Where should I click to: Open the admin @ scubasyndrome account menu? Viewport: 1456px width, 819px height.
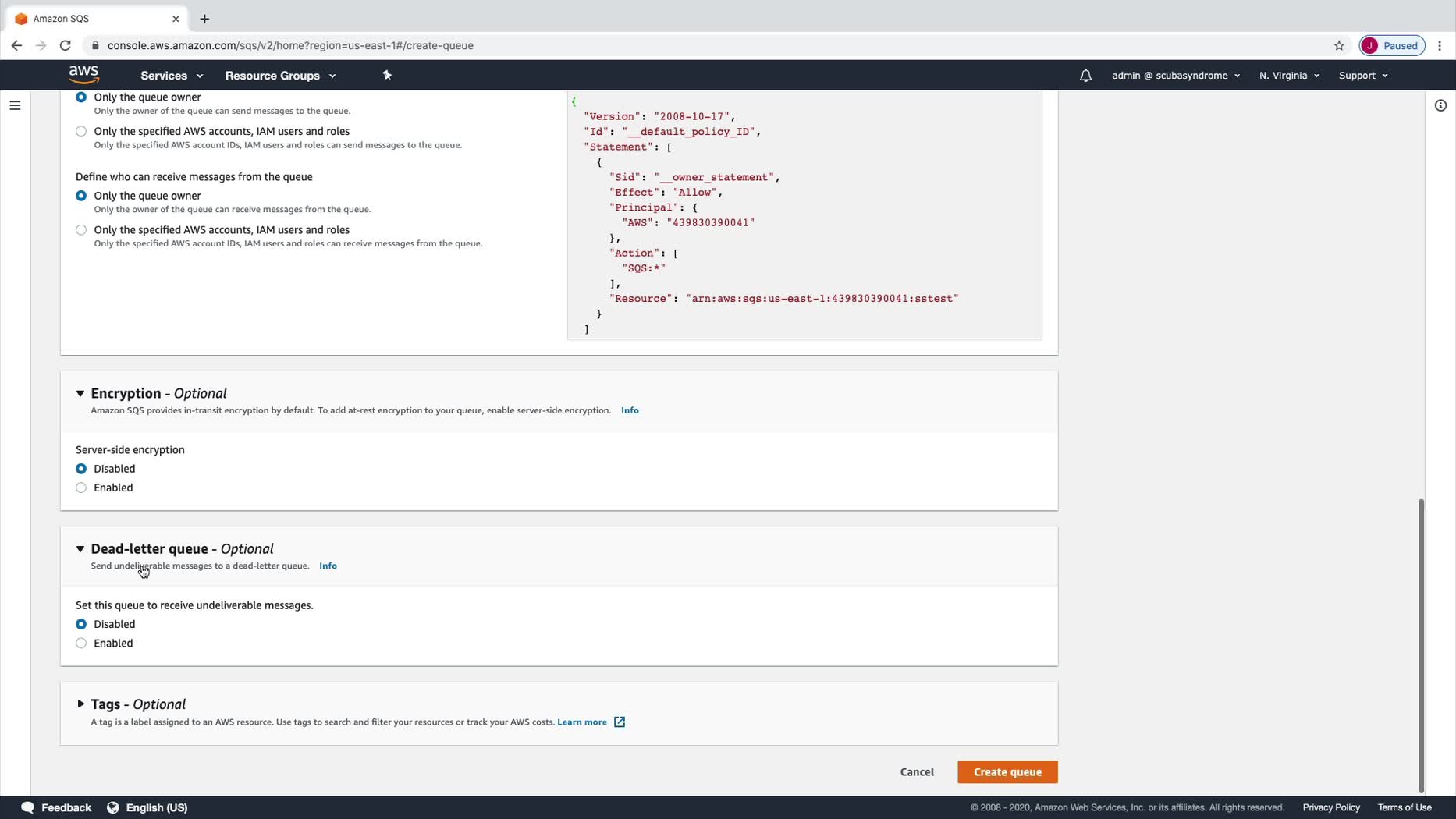(x=1175, y=76)
